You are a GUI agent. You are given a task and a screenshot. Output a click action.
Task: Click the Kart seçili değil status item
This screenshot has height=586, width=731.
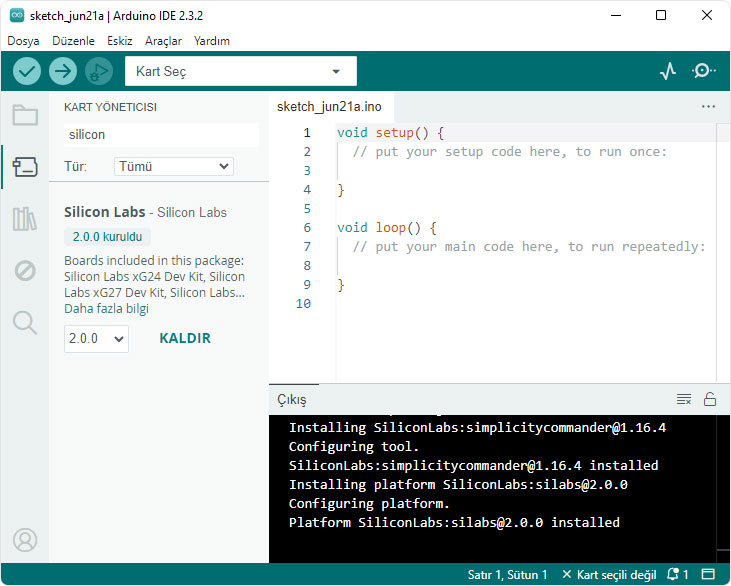[610, 574]
